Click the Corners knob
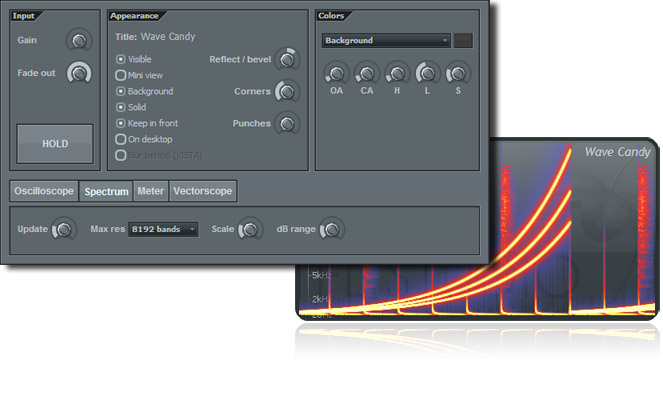 click(x=287, y=92)
